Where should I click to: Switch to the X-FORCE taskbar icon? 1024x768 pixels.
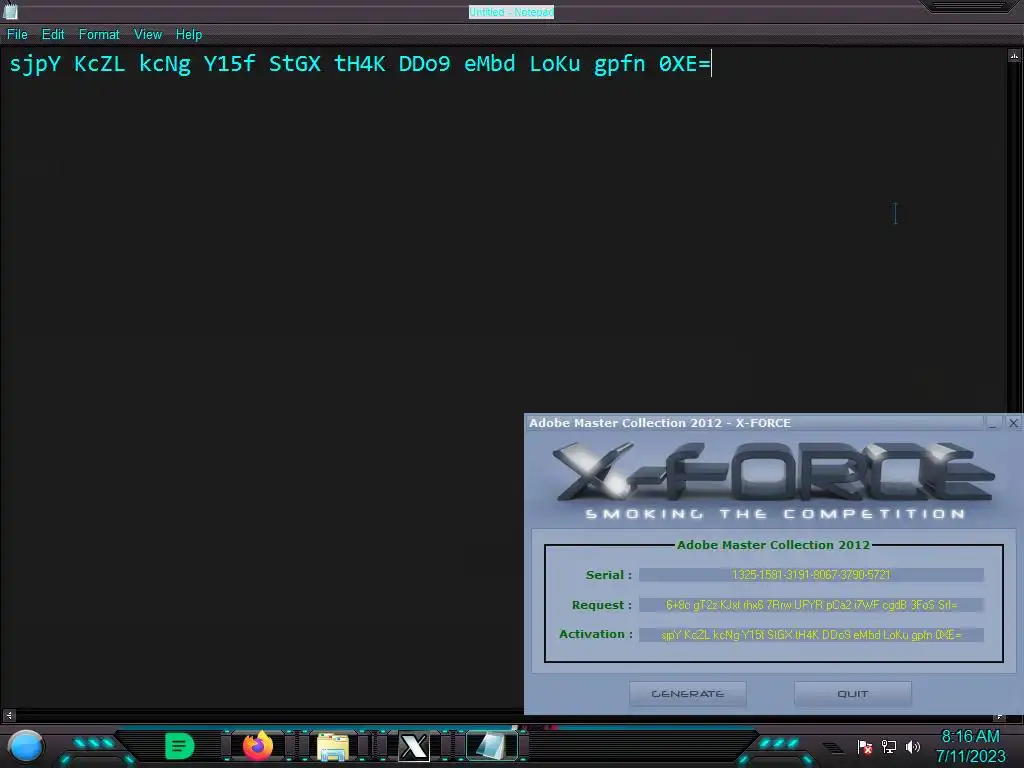[x=414, y=746]
